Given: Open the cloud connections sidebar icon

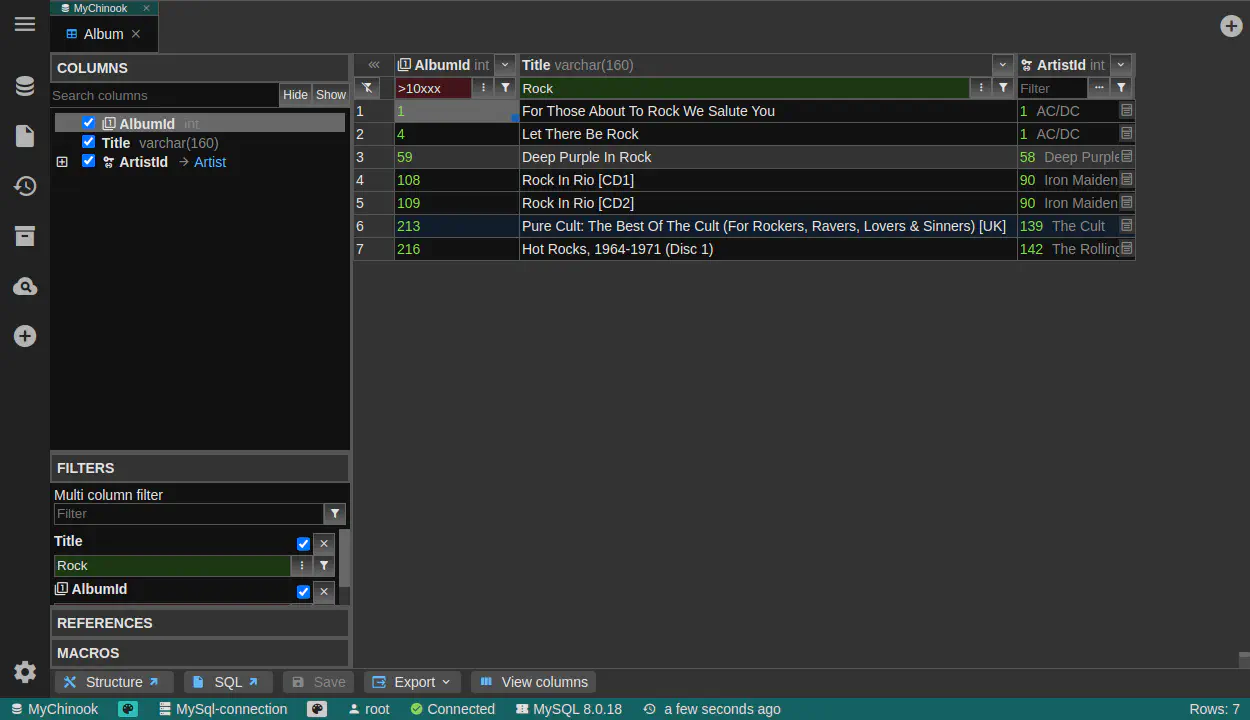Looking at the screenshot, I should (25, 287).
